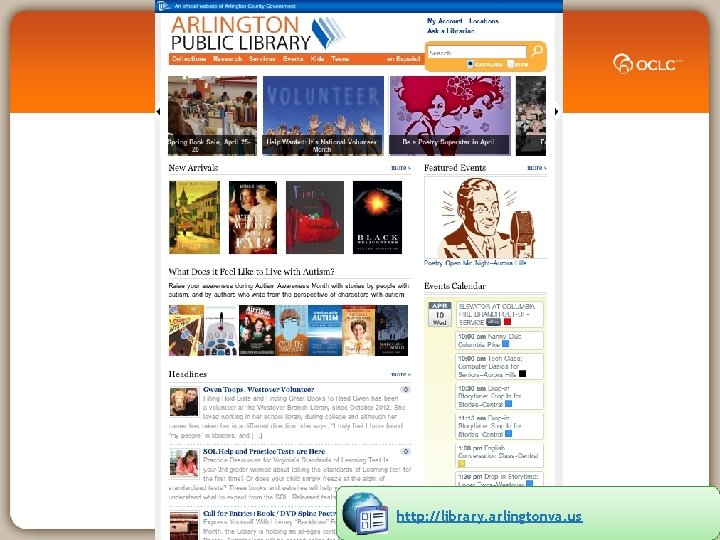720x540 pixels.
Task: Switch to en Español
Action: [403, 59]
